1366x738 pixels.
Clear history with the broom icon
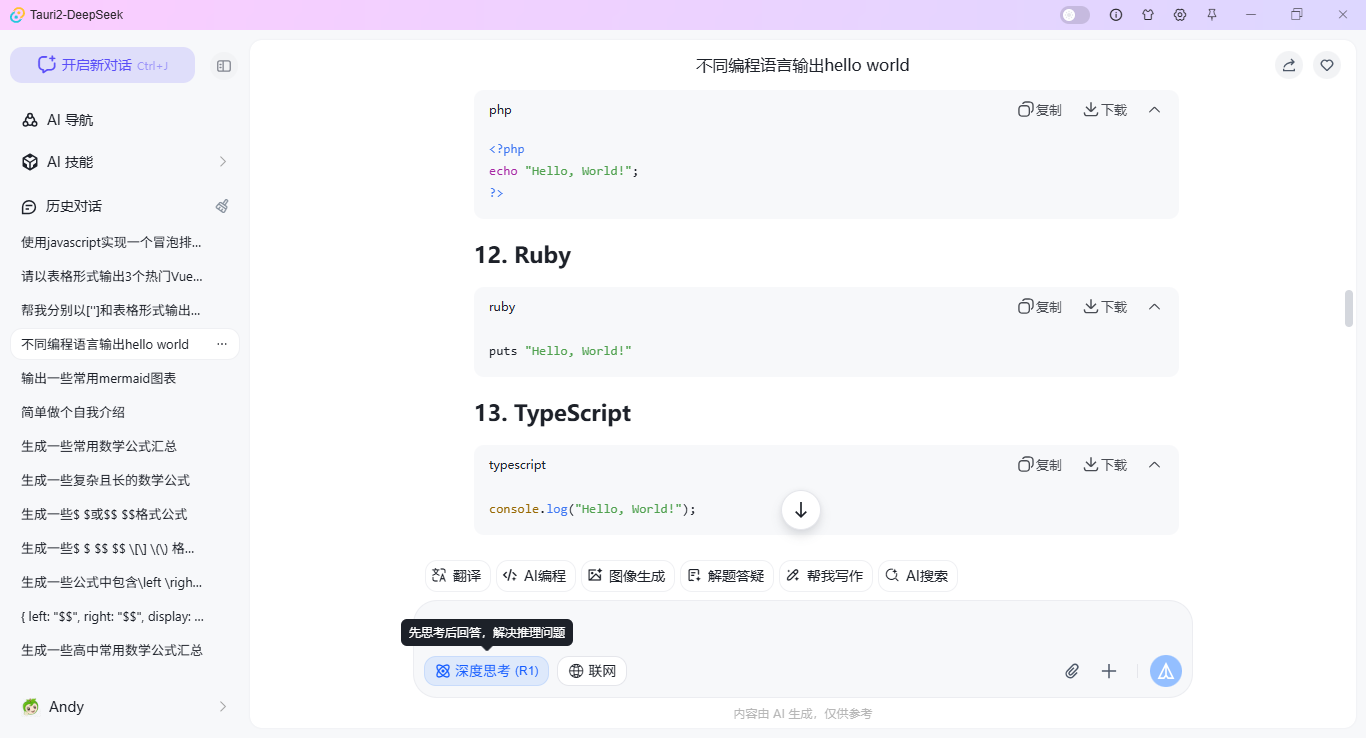coord(222,206)
